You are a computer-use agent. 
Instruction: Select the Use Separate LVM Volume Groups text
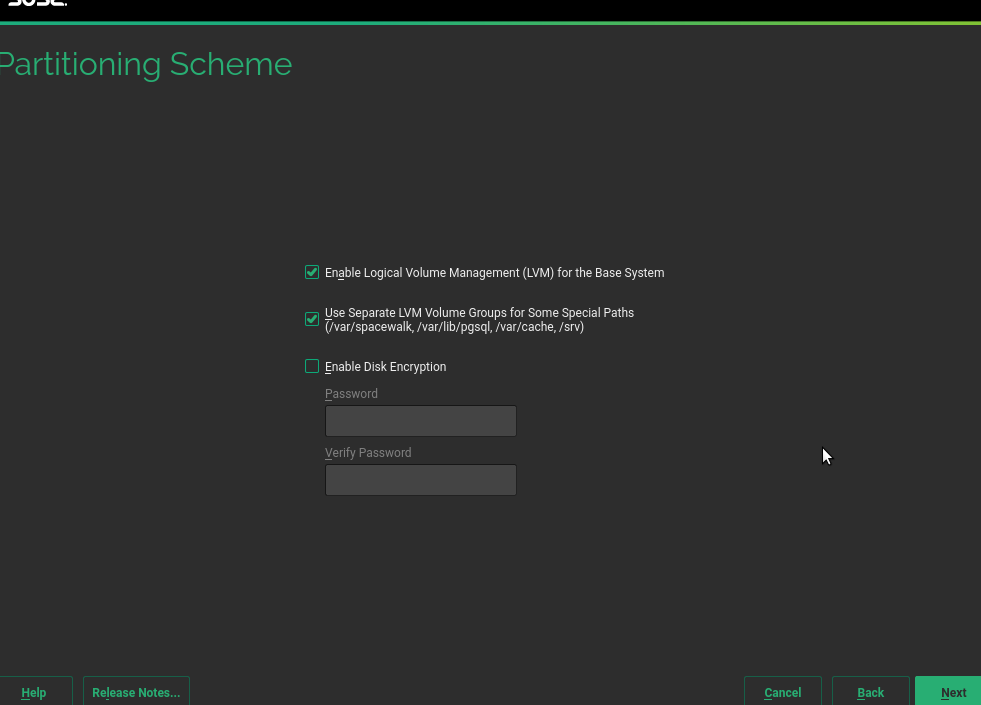coord(479,313)
